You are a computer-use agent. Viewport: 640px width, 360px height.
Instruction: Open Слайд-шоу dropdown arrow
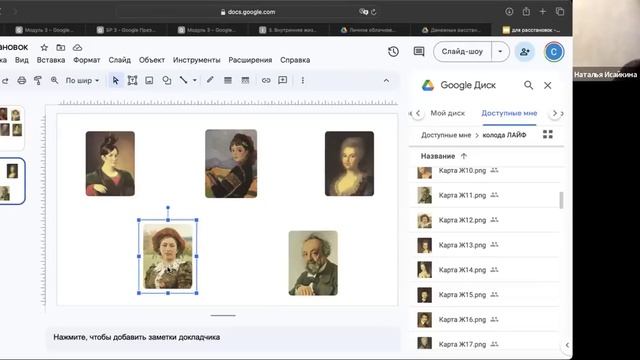500,52
